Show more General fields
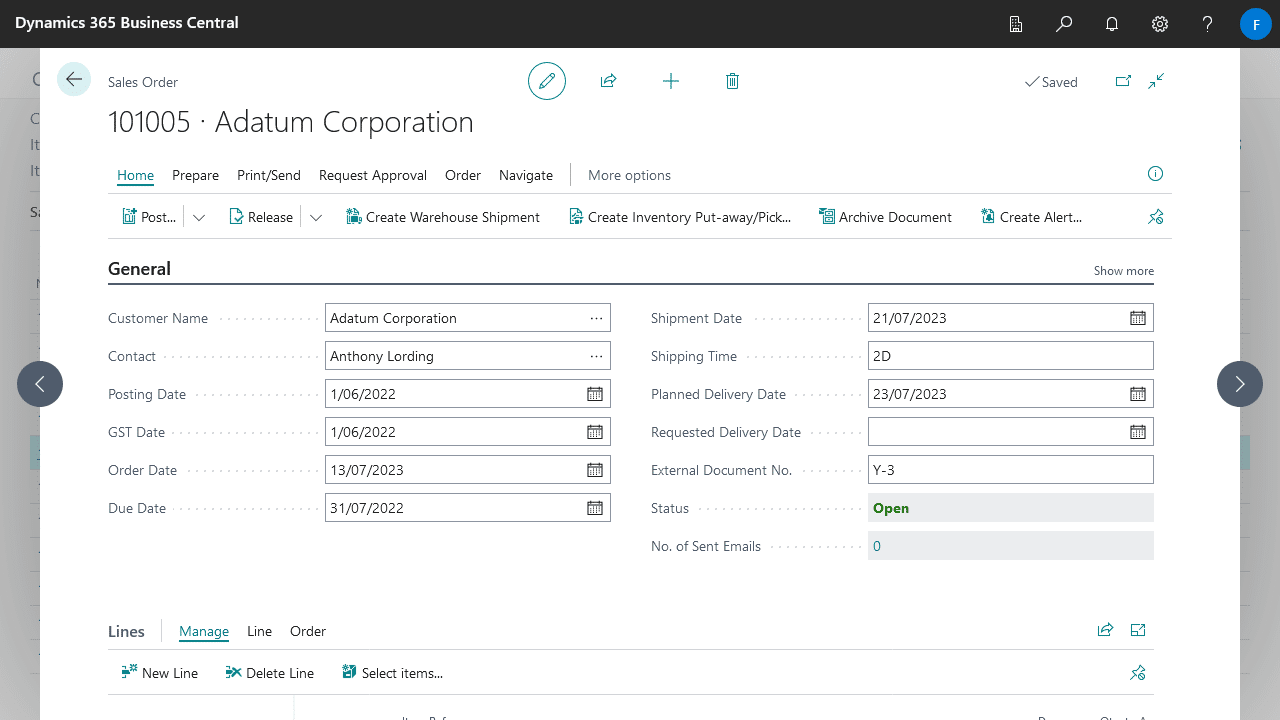 [1124, 271]
